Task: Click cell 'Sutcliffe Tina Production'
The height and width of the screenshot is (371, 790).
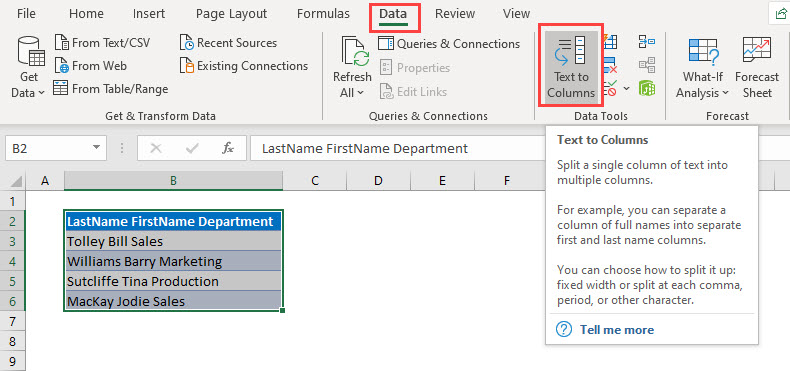Action: (173, 281)
